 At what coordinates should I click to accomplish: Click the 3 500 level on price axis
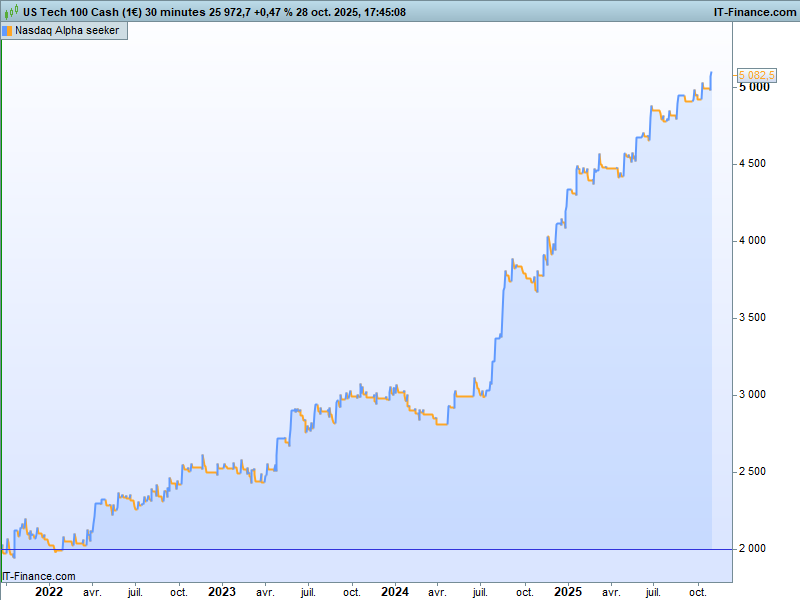pos(753,318)
